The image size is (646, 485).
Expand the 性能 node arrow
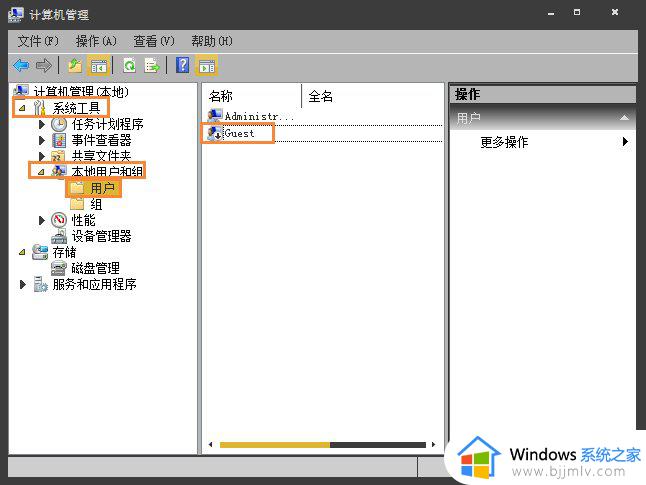tap(42, 220)
